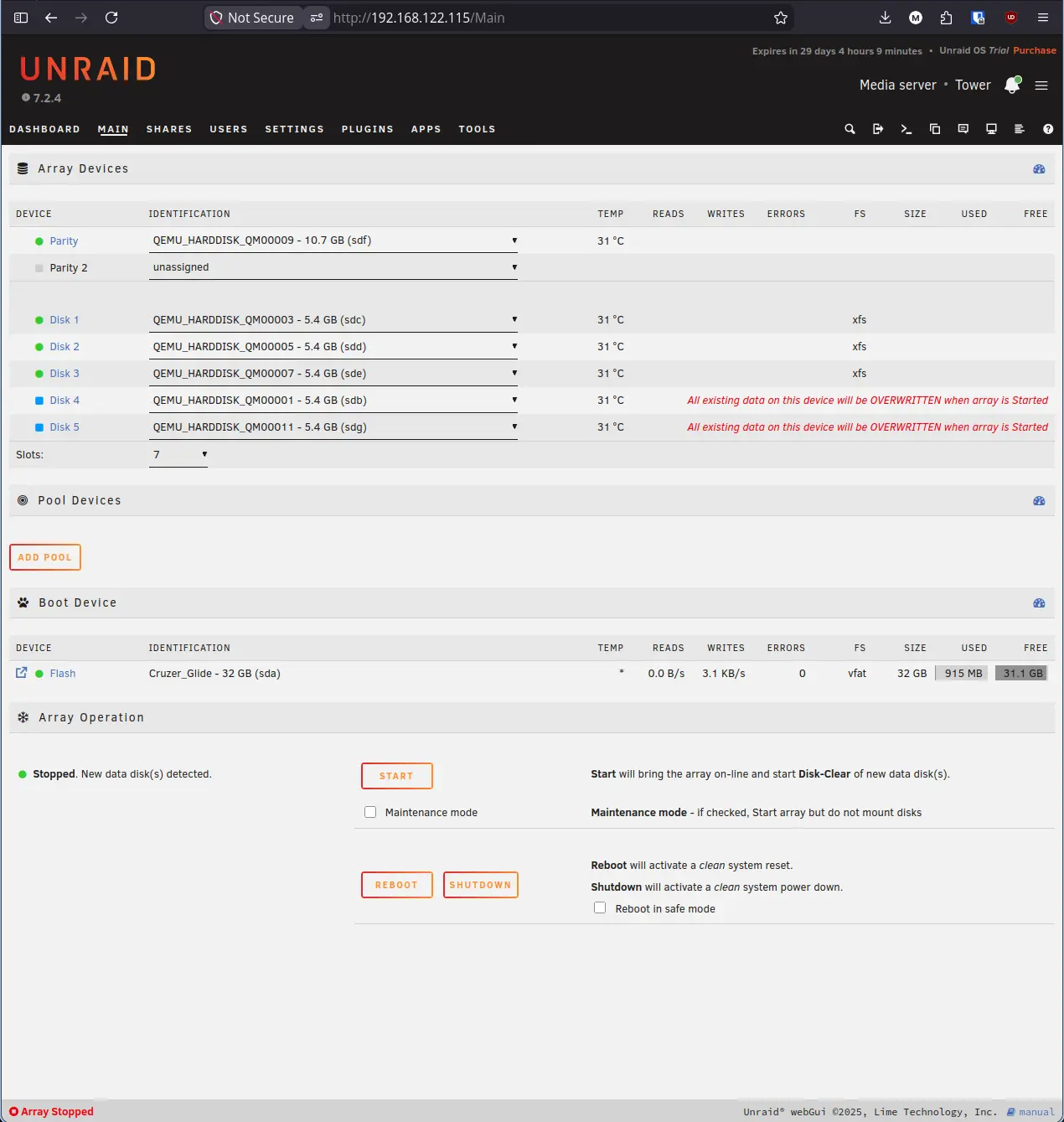
Task: Click the Boot Device view toggle icon
Action: [1039, 603]
